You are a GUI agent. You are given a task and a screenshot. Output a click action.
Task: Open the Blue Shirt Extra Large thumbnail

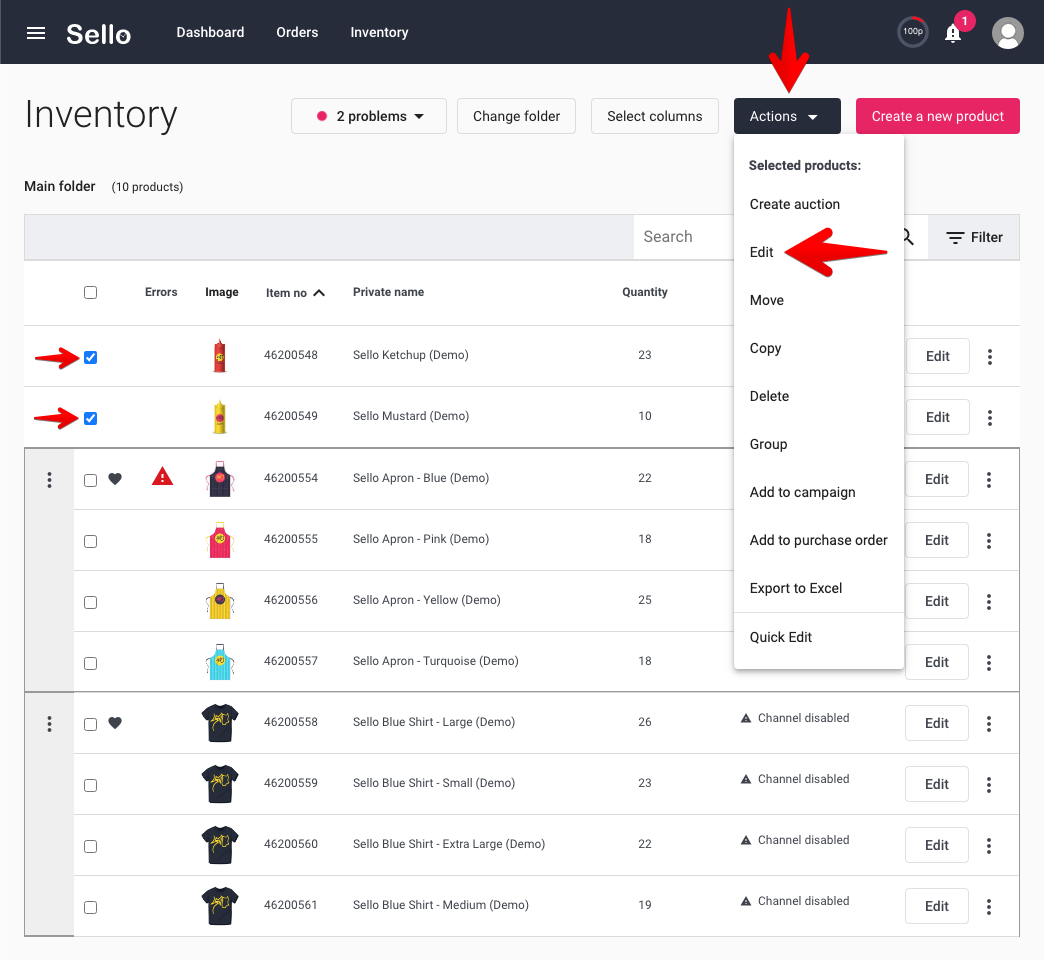coord(220,844)
